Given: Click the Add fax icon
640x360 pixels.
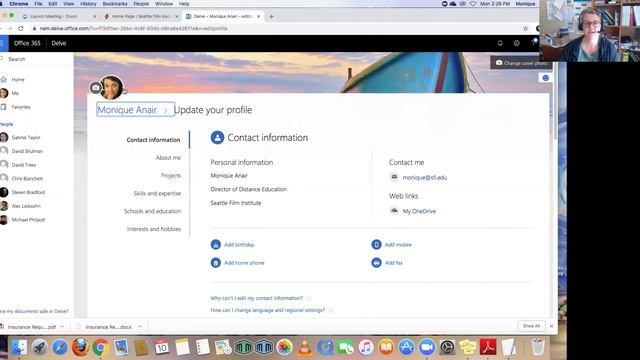Looking at the screenshot, I should tap(376, 263).
